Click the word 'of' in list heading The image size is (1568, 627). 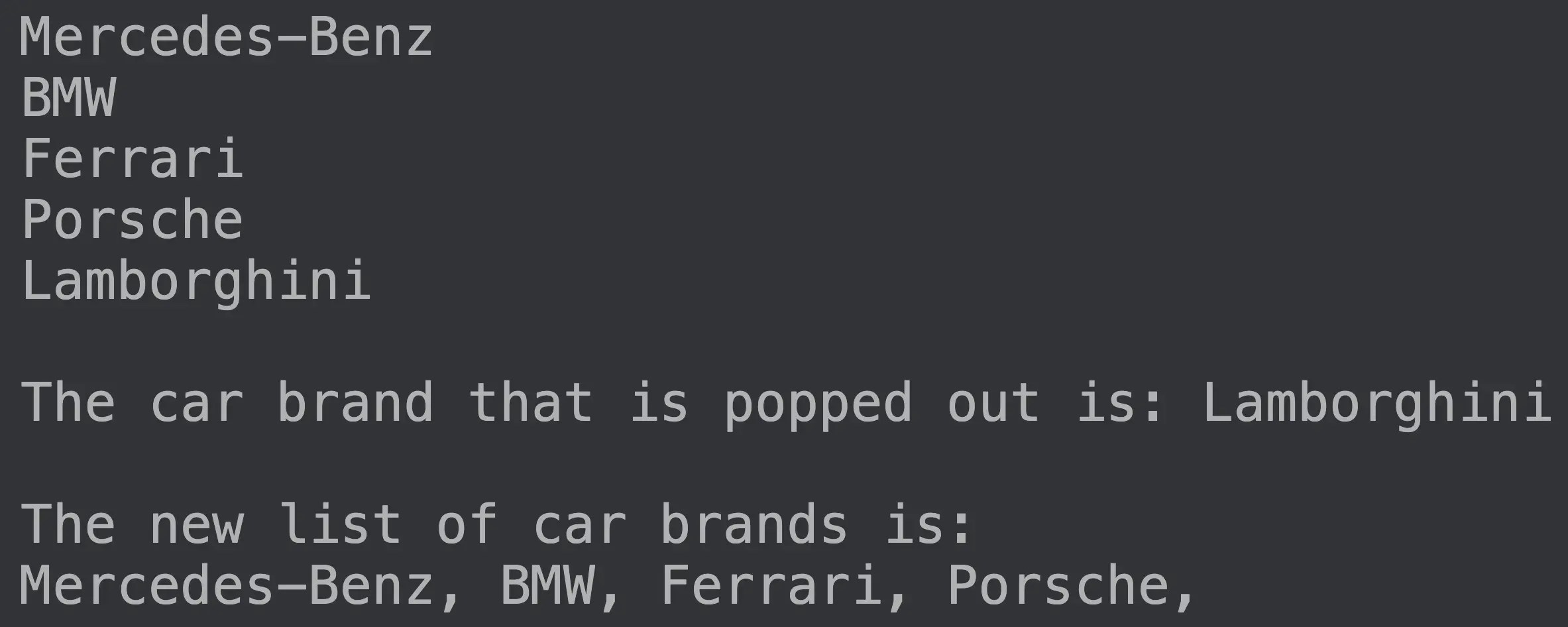pos(467,524)
